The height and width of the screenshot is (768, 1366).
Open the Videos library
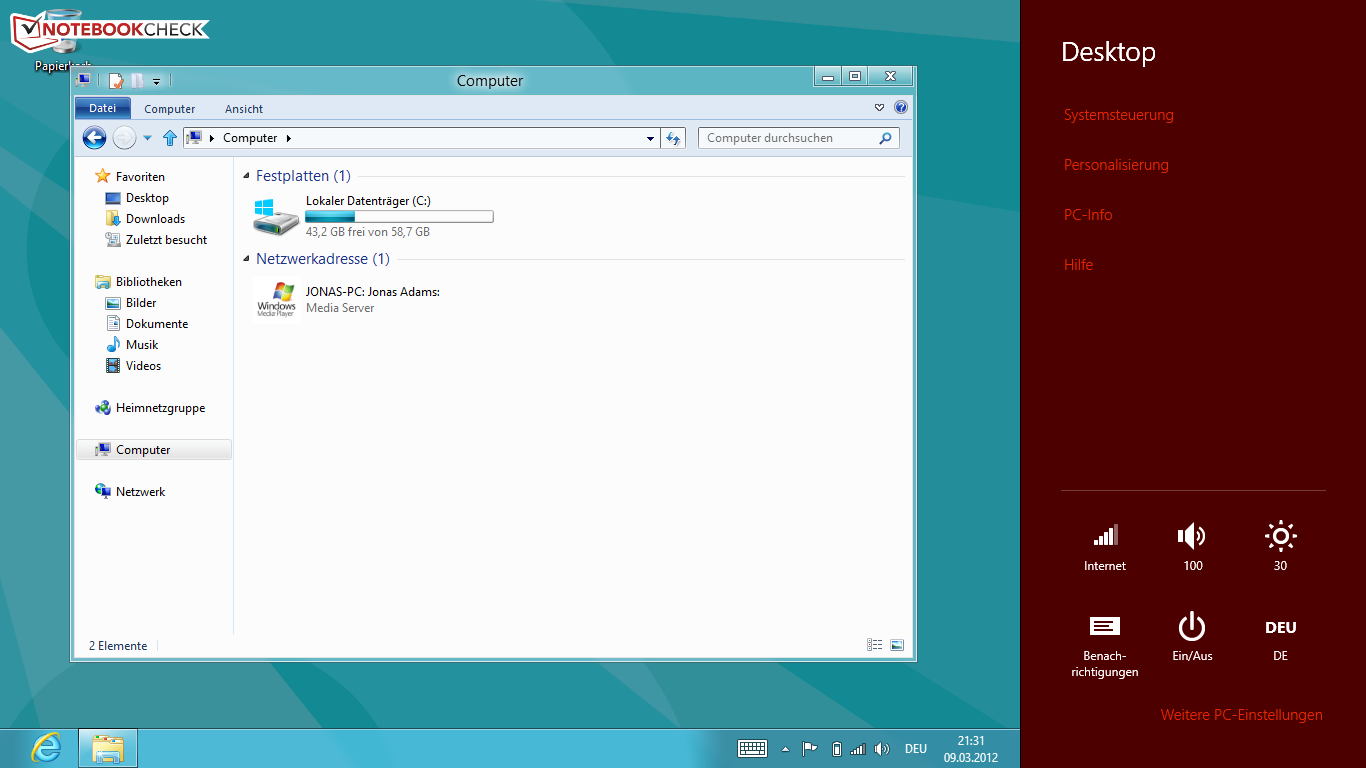tap(143, 366)
